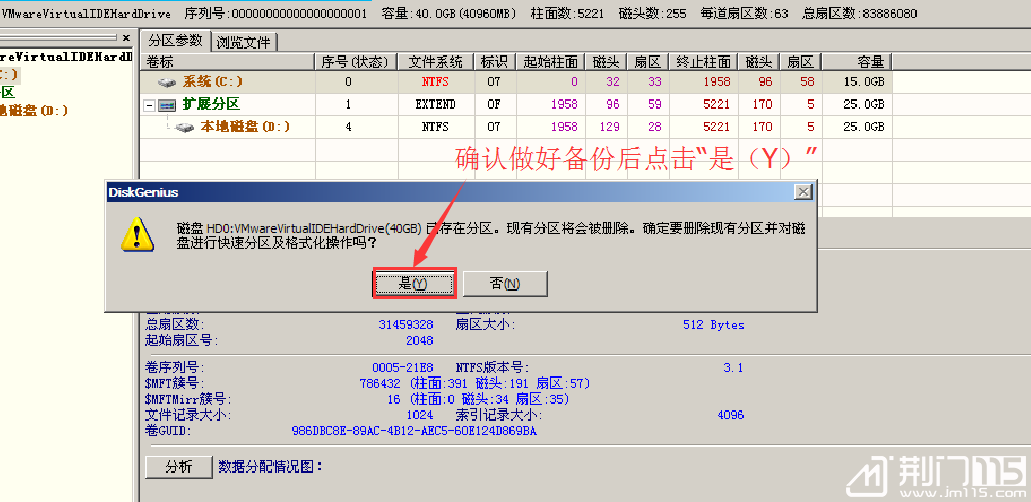Click the 起始柱面 column header
The image size is (1031, 502).
(550, 62)
